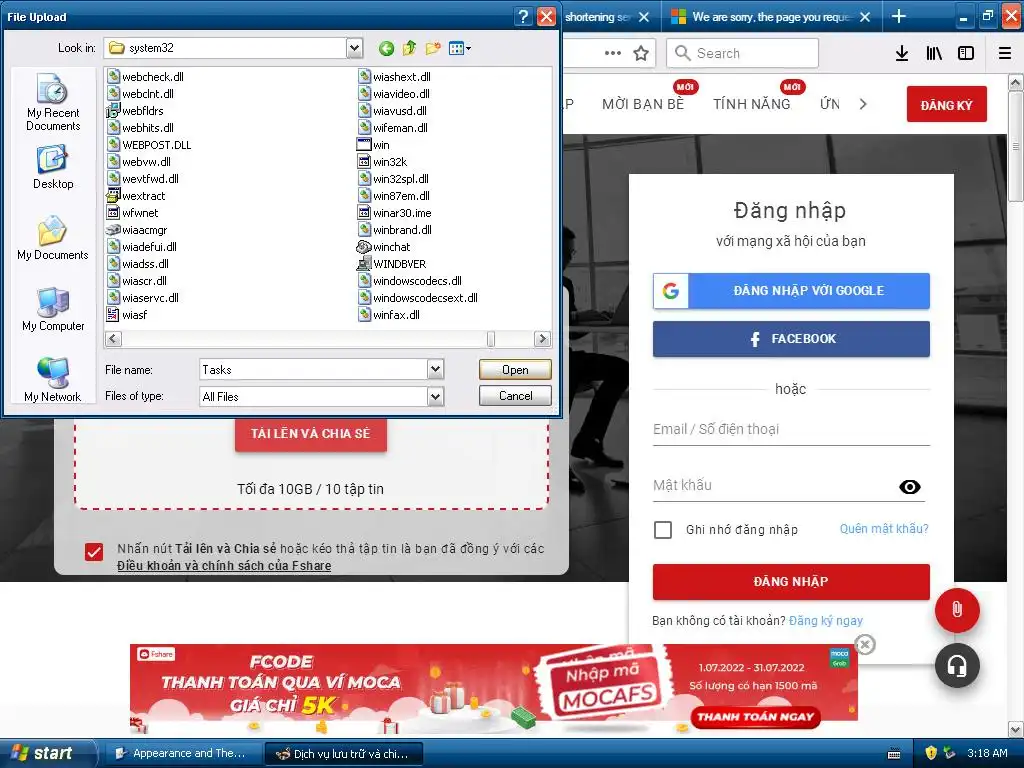Open a new browser tab with plus
1024x768 pixels.
coord(899,16)
